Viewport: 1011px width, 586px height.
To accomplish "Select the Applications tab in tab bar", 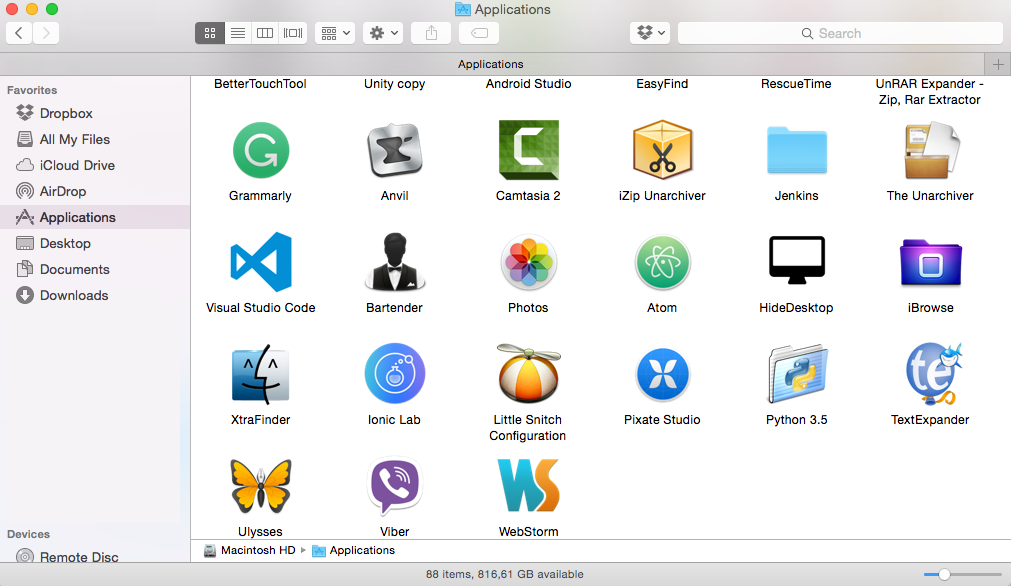I will click(x=492, y=64).
